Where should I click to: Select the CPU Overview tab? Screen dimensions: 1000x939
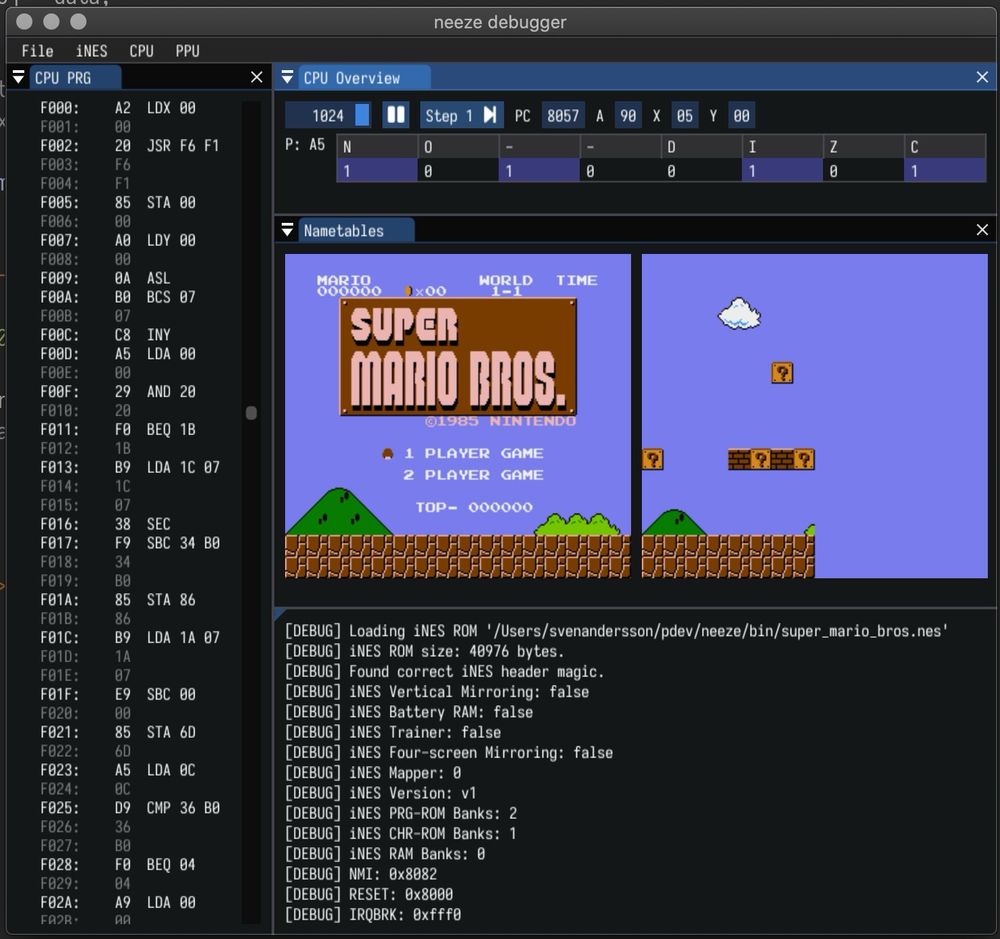pyautogui.click(x=364, y=78)
